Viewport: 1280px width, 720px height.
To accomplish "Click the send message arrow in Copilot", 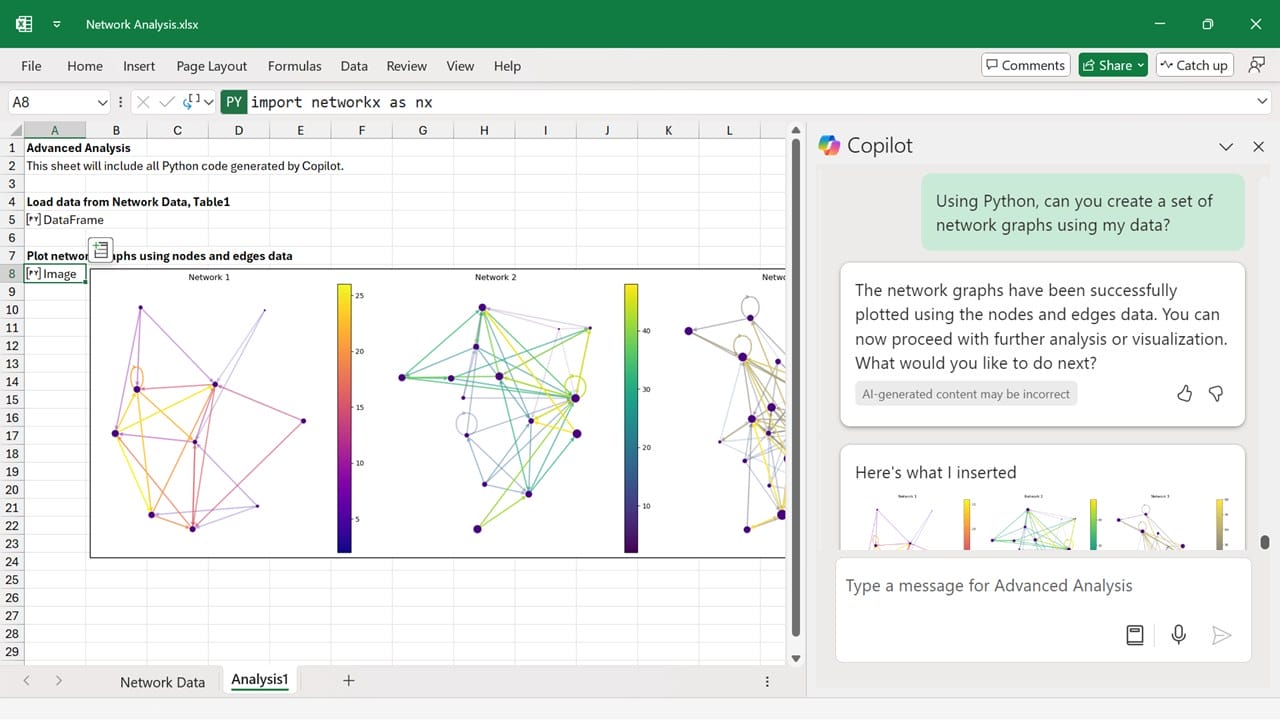I will pos(1221,634).
